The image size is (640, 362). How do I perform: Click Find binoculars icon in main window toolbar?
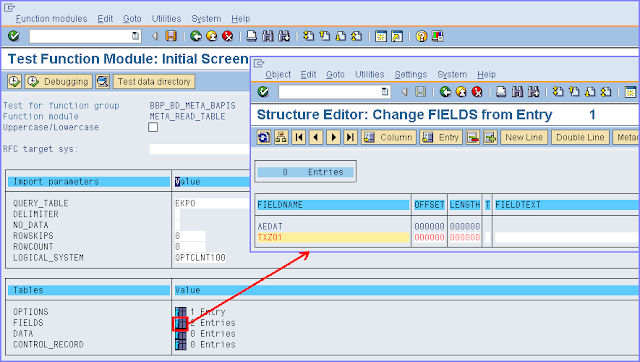click(268, 36)
